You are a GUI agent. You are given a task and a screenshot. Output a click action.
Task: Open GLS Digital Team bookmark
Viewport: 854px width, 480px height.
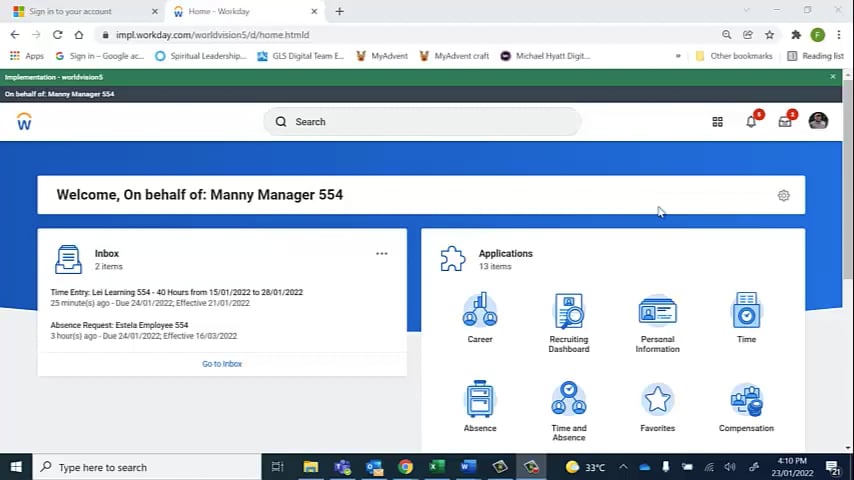tap(300, 56)
